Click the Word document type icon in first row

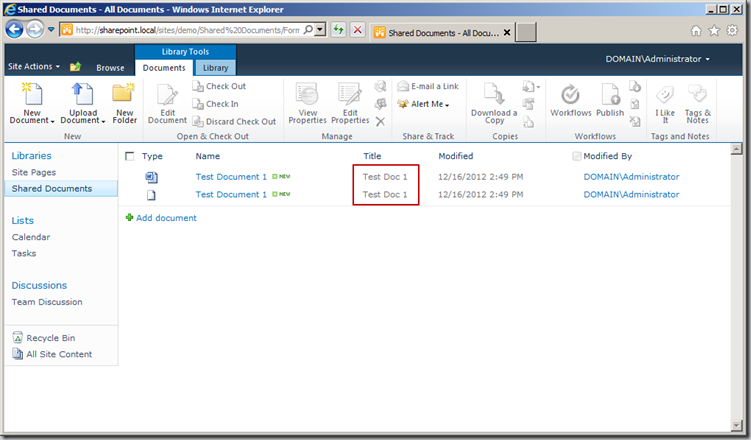151,177
